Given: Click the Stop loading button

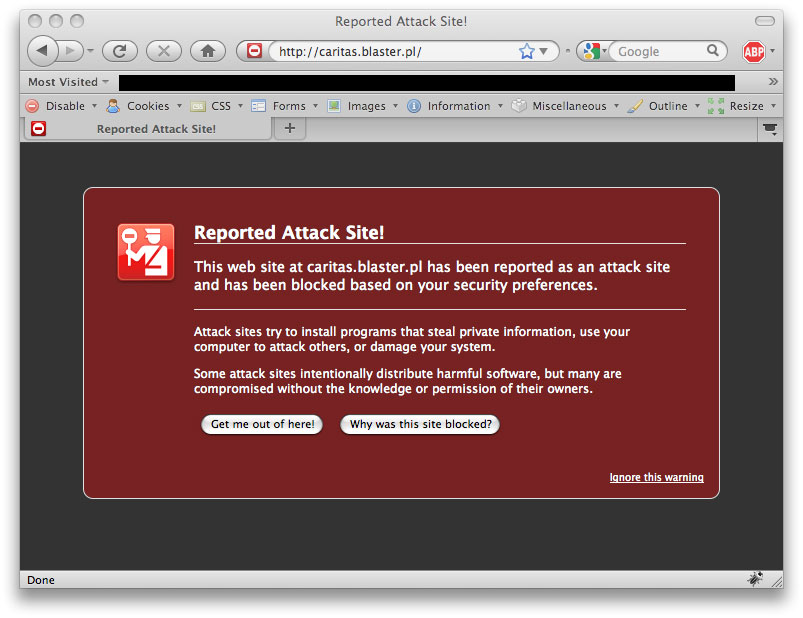Looking at the screenshot, I should (164, 51).
